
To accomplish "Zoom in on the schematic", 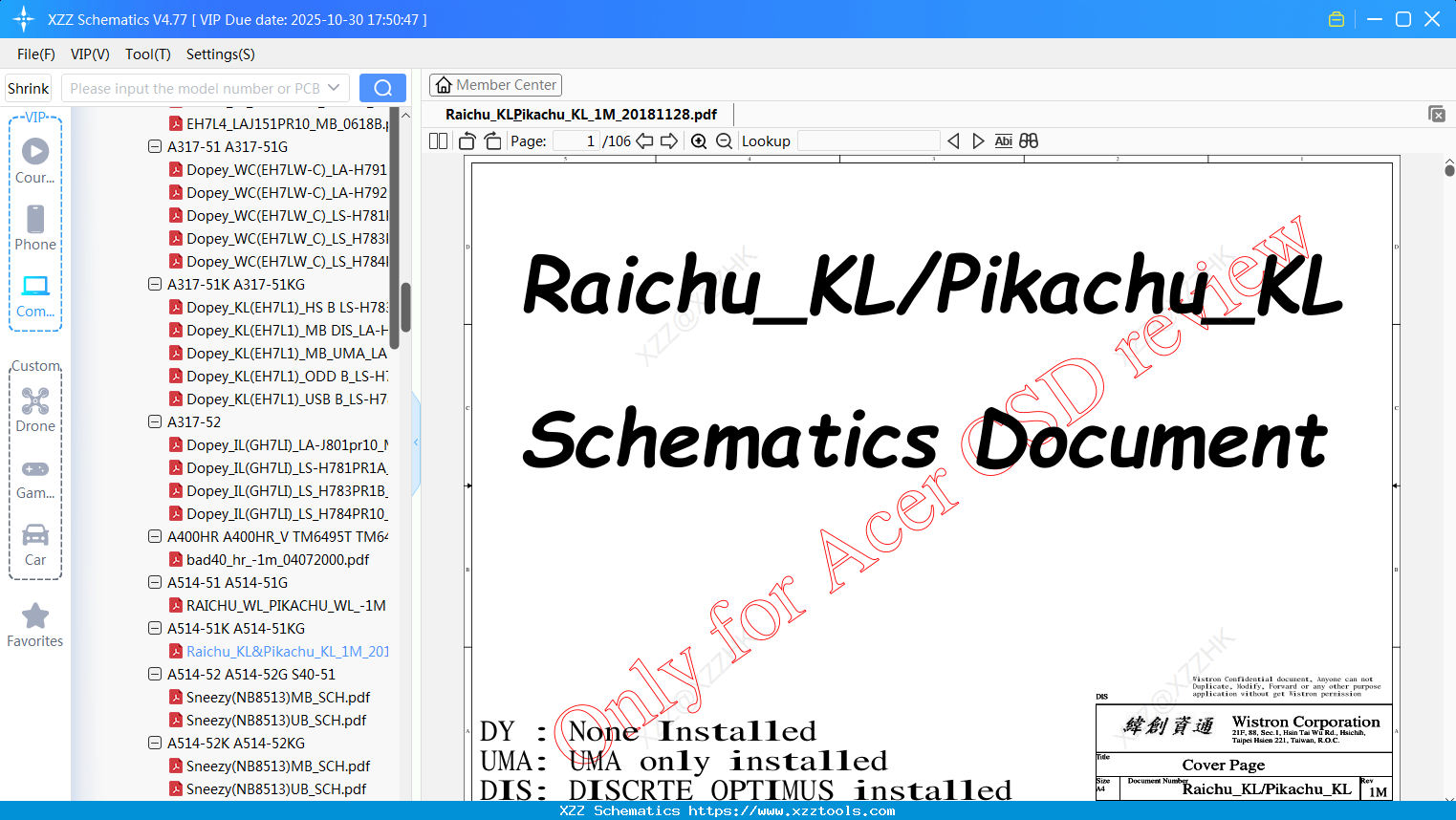I will (699, 141).
